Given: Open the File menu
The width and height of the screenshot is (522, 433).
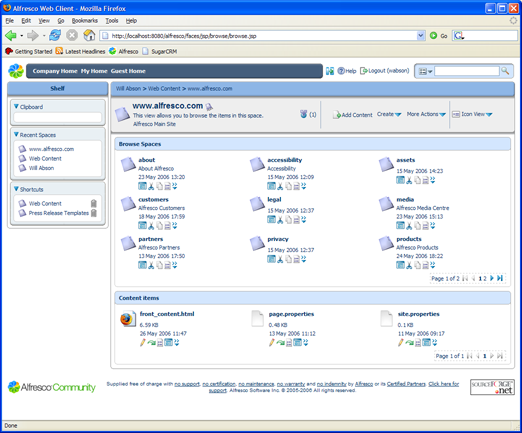Looking at the screenshot, I should pos(10,21).
